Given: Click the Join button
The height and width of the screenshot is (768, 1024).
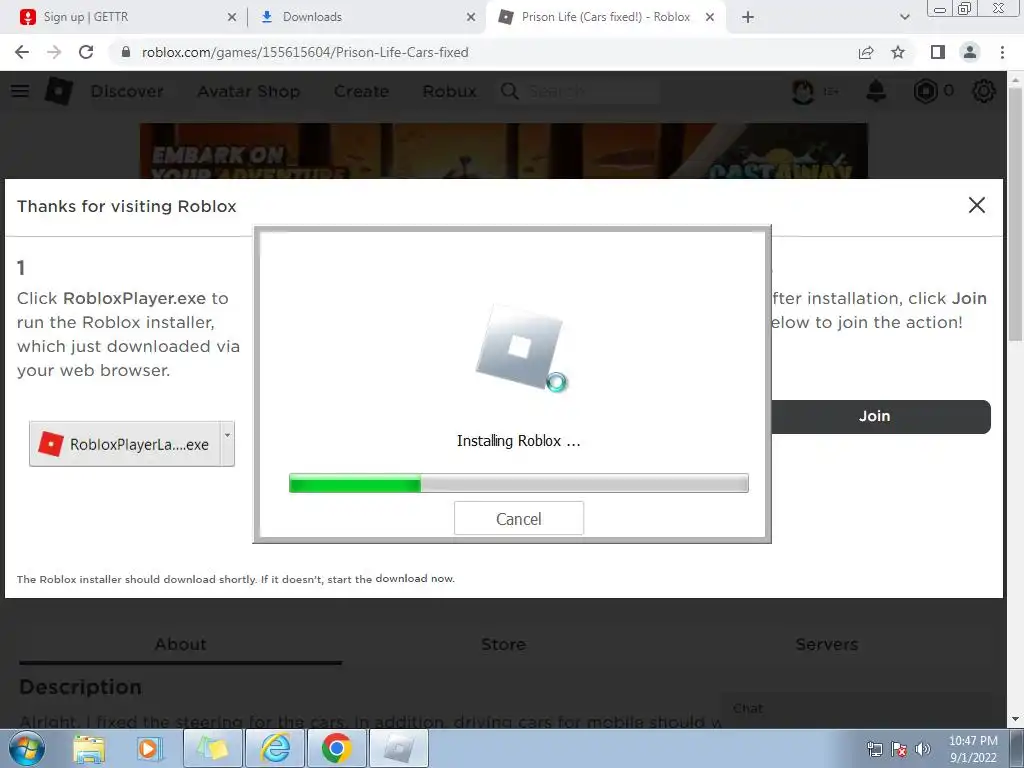Looking at the screenshot, I should (x=880, y=416).
